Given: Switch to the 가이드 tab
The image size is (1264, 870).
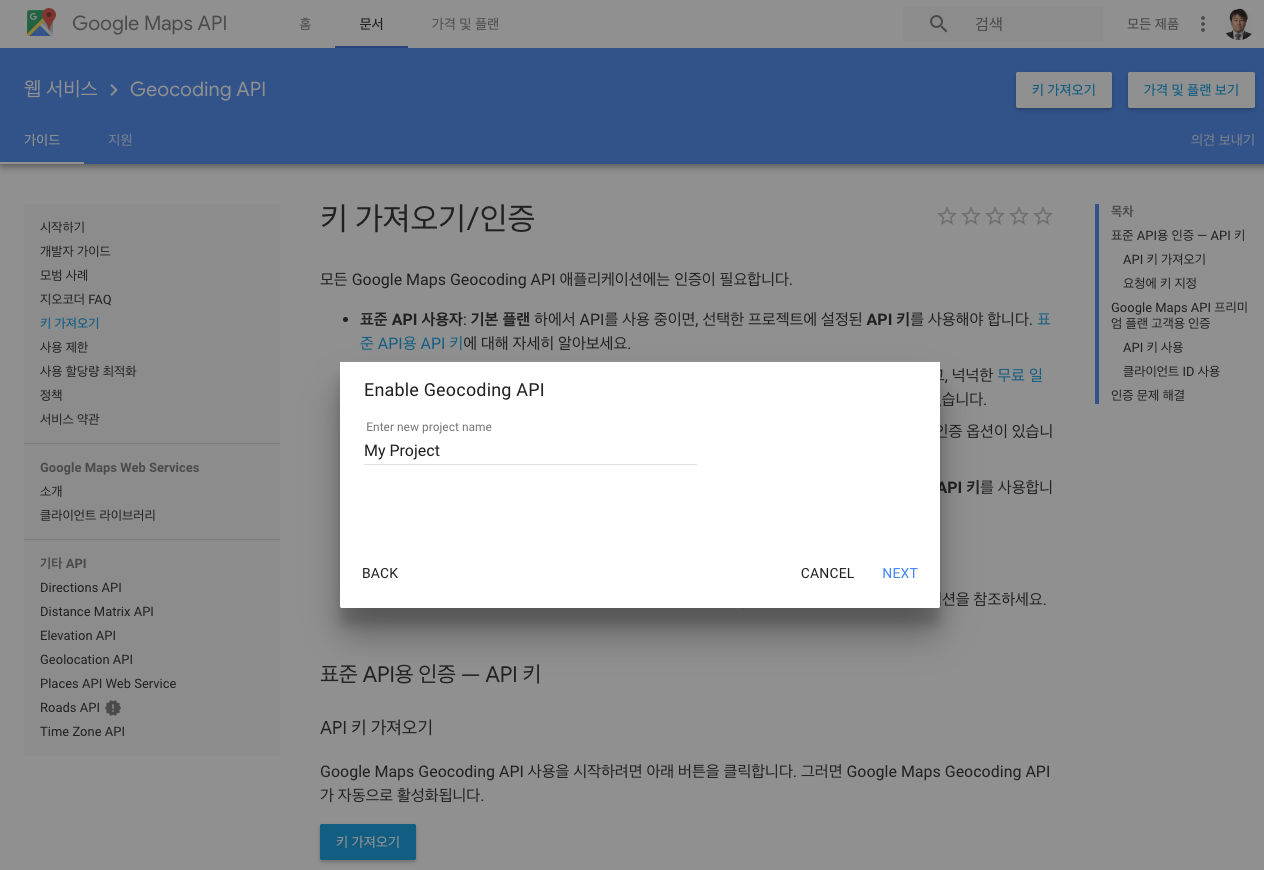Looking at the screenshot, I should [x=42, y=140].
